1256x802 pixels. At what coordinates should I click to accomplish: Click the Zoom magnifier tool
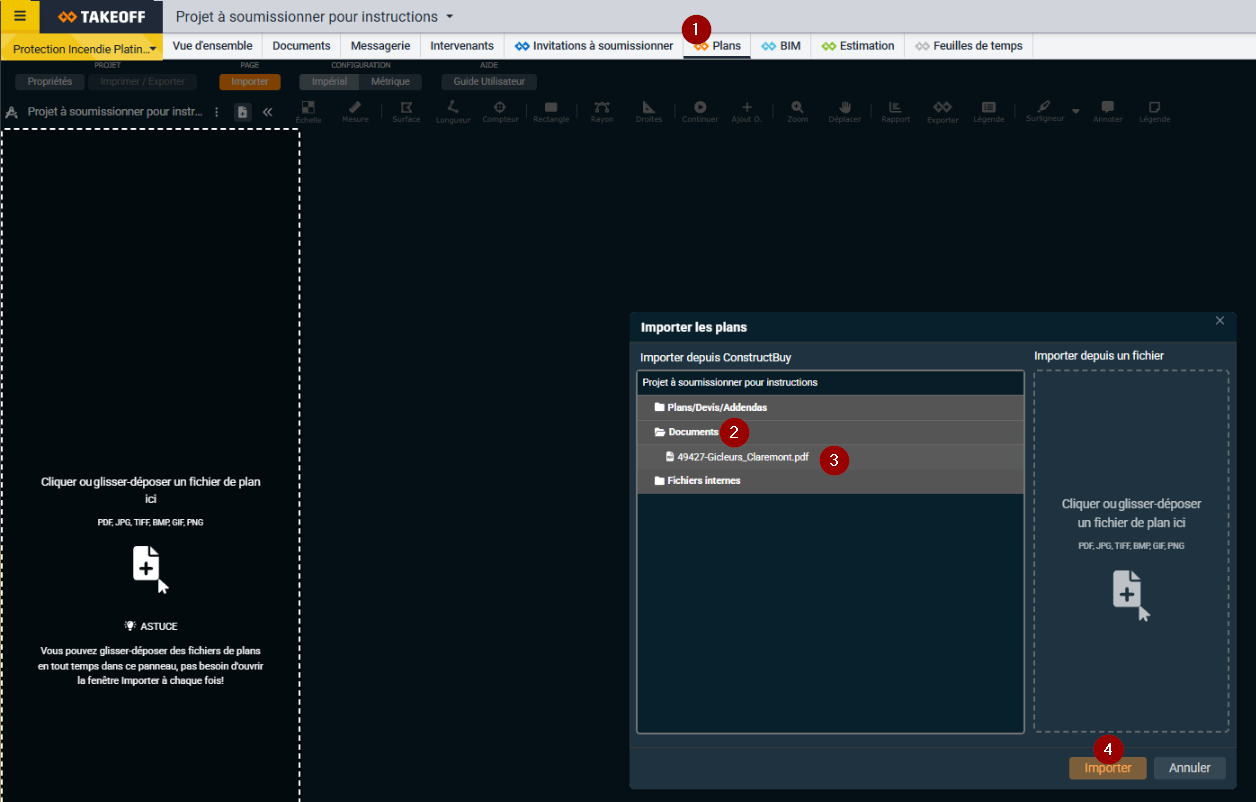click(797, 111)
